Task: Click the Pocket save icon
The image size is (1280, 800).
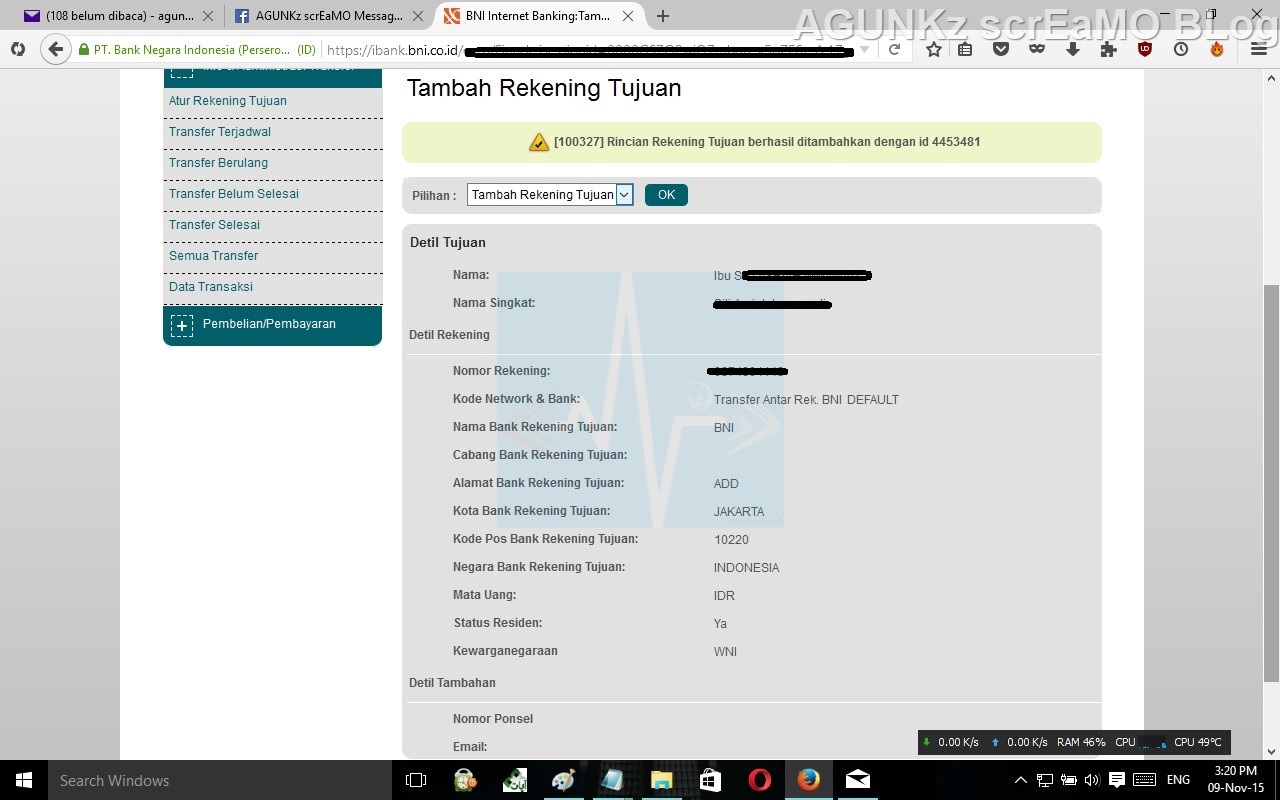Action: [x=1001, y=49]
